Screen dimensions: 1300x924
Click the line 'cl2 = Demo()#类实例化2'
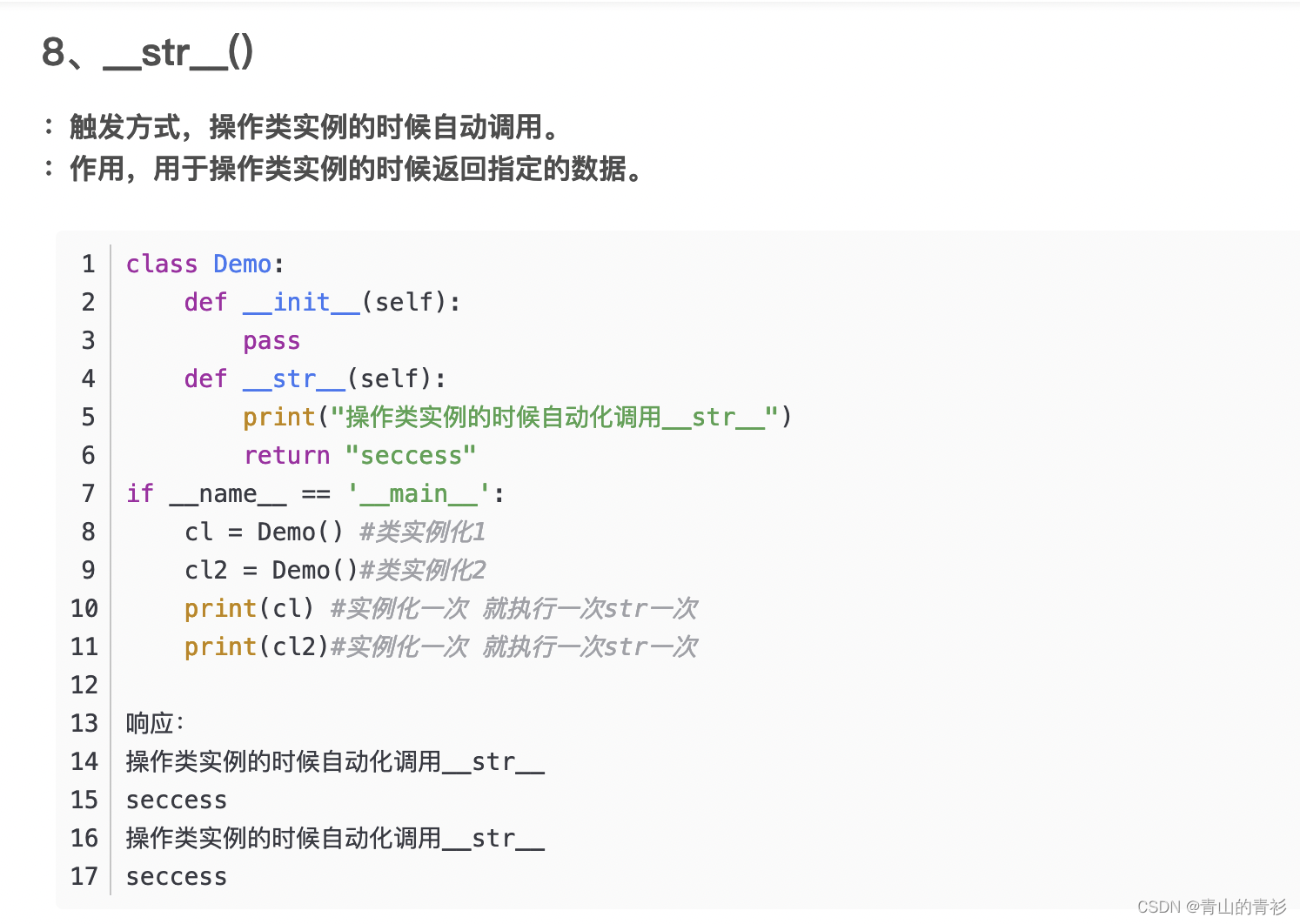tap(335, 570)
